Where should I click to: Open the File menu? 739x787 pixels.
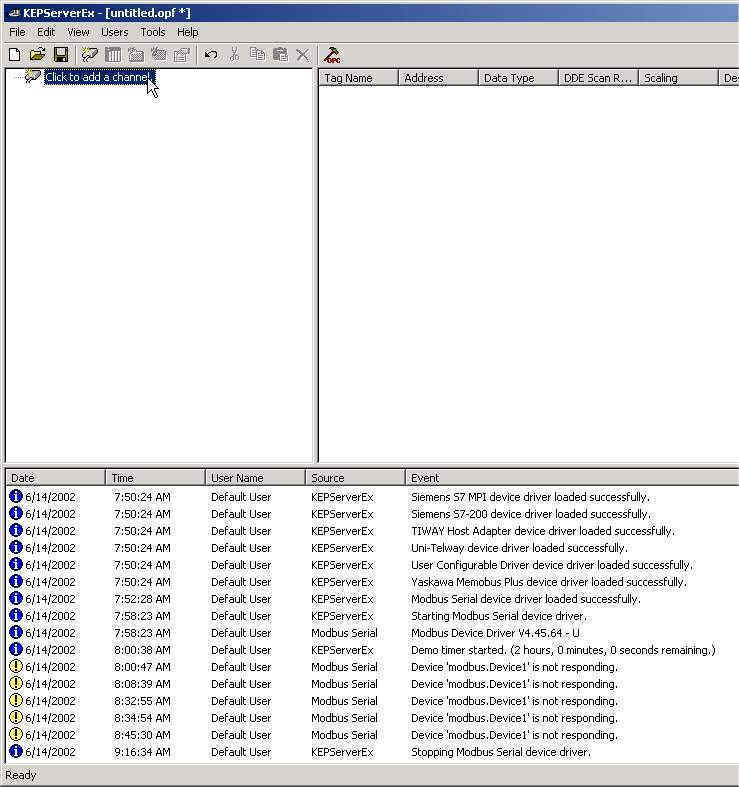click(x=17, y=32)
